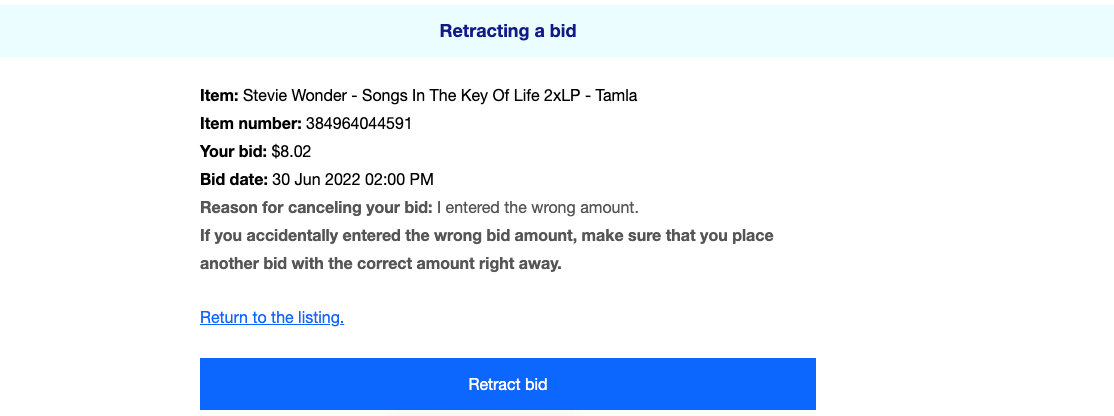Viewport: 1114px width, 416px height.
Task: Click "another bid with the correct amount" line
Action: (x=380, y=264)
